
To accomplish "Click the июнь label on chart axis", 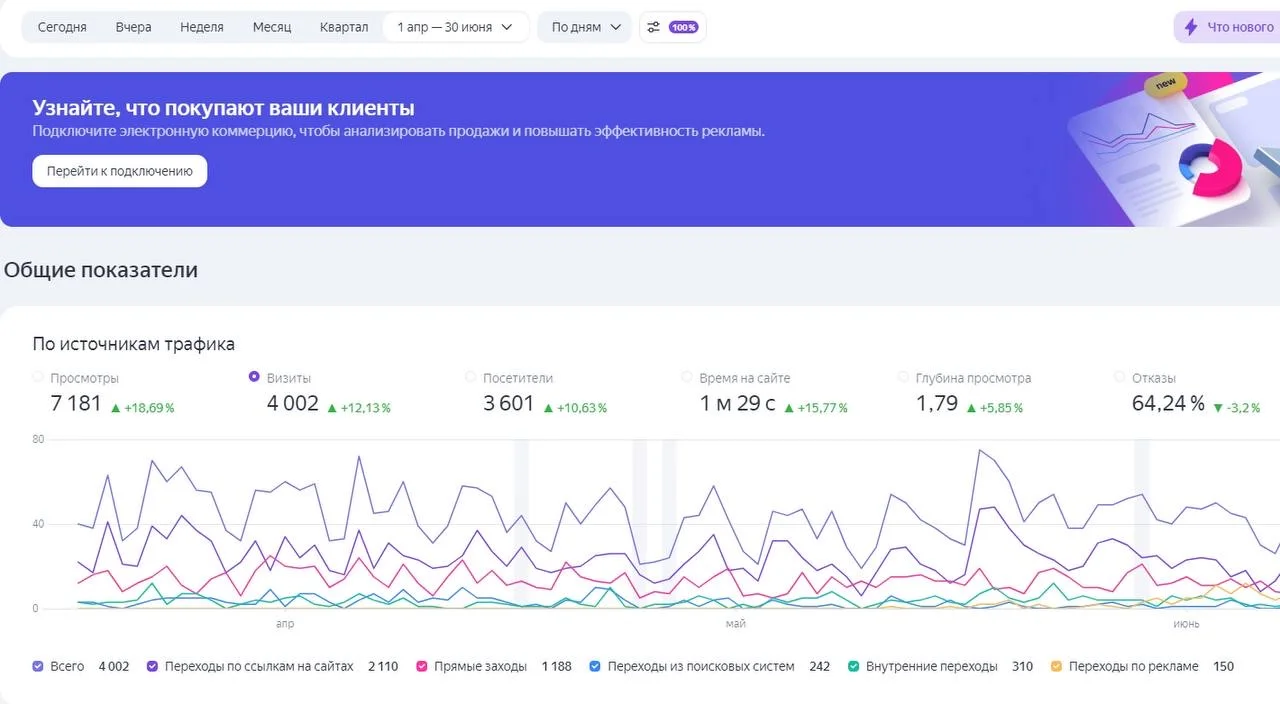I will (x=1187, y=624).
